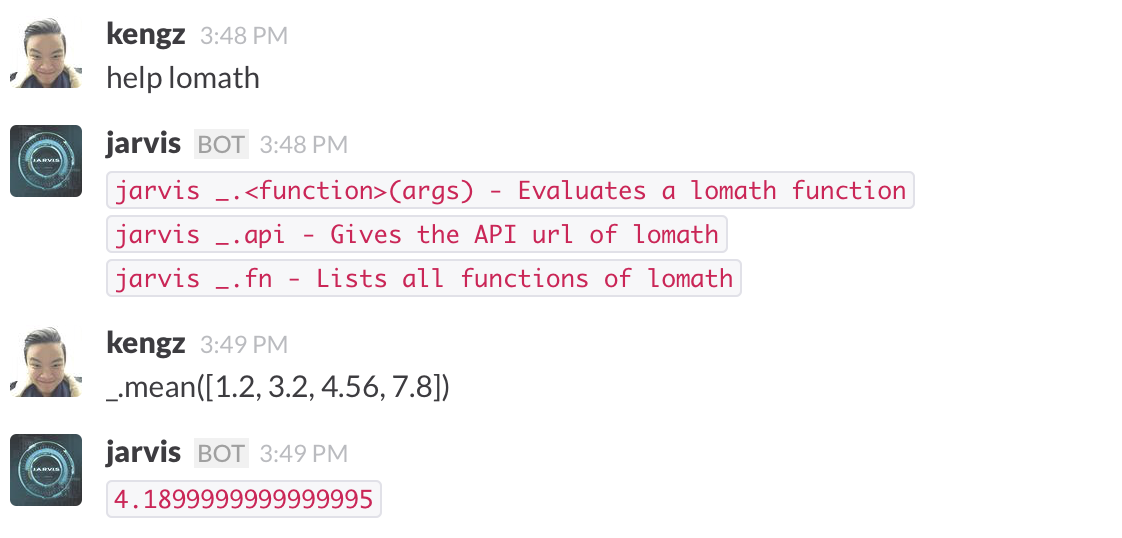Click 3:49 PM timestamp on kengz's message
The image size is (1122, 538).
244,345
